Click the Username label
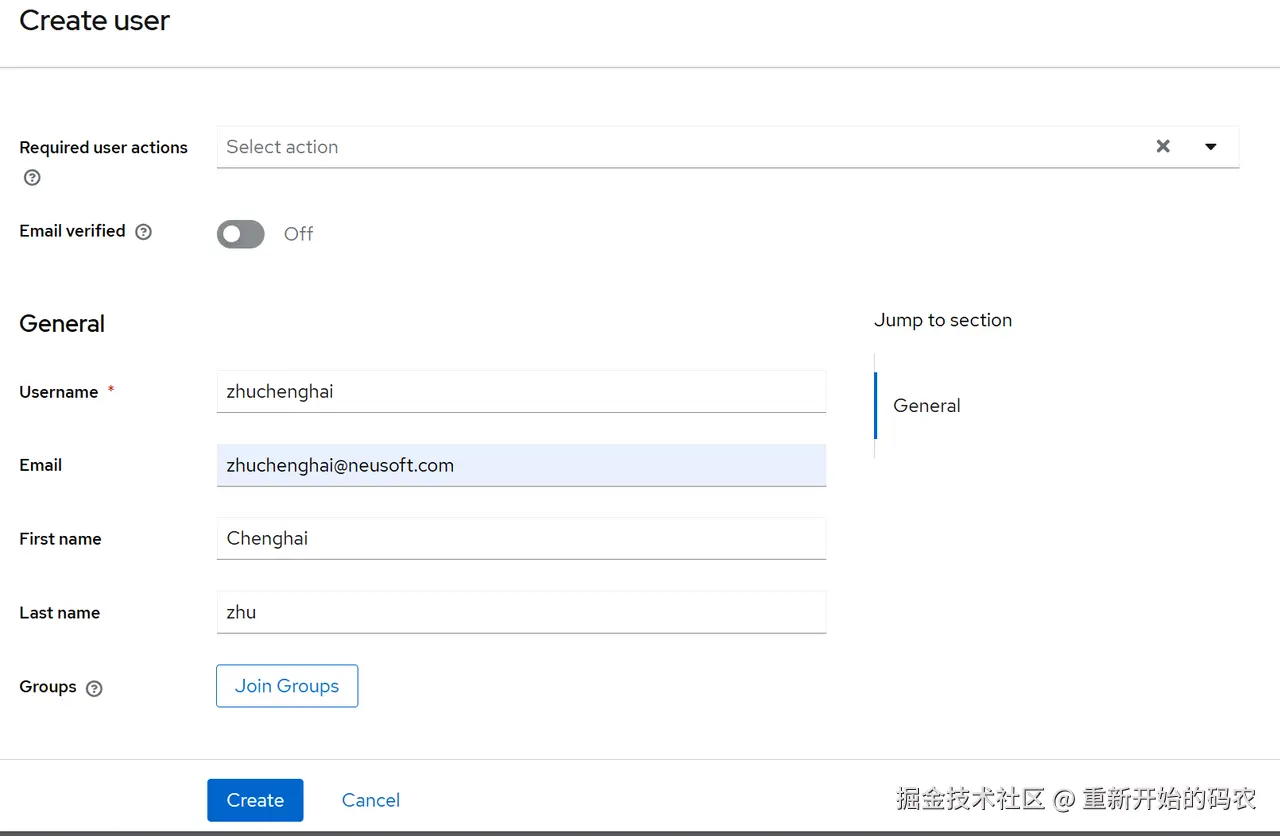The image size is (1280, 836). tap(59, 392)
